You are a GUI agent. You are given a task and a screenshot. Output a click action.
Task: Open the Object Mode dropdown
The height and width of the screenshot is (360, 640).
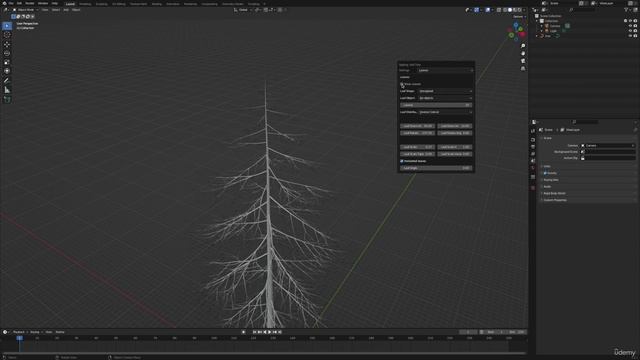pyautogui.click(x=25, y=10)
